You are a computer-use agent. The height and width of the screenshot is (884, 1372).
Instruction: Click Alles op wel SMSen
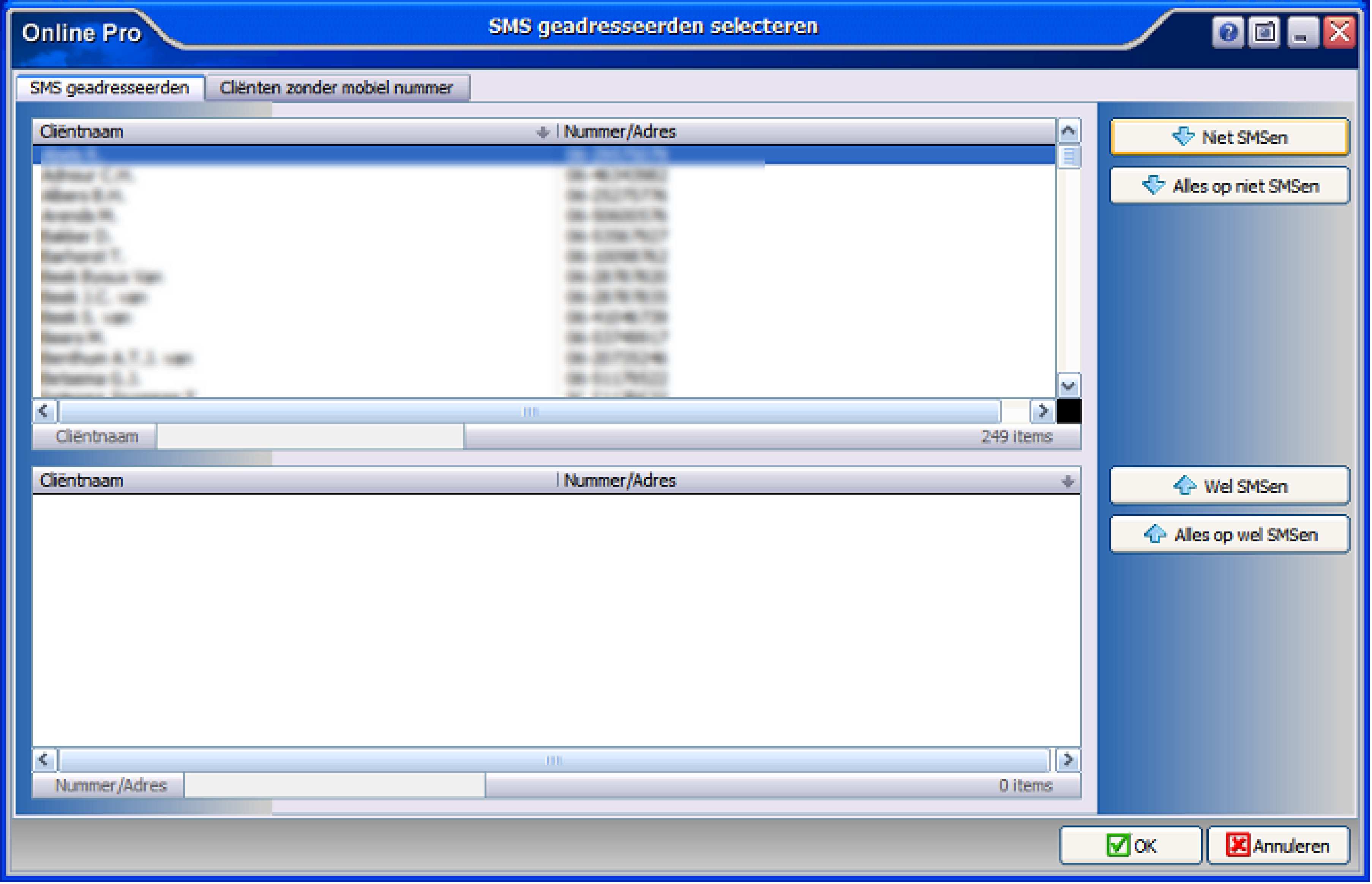[1230, 535]
